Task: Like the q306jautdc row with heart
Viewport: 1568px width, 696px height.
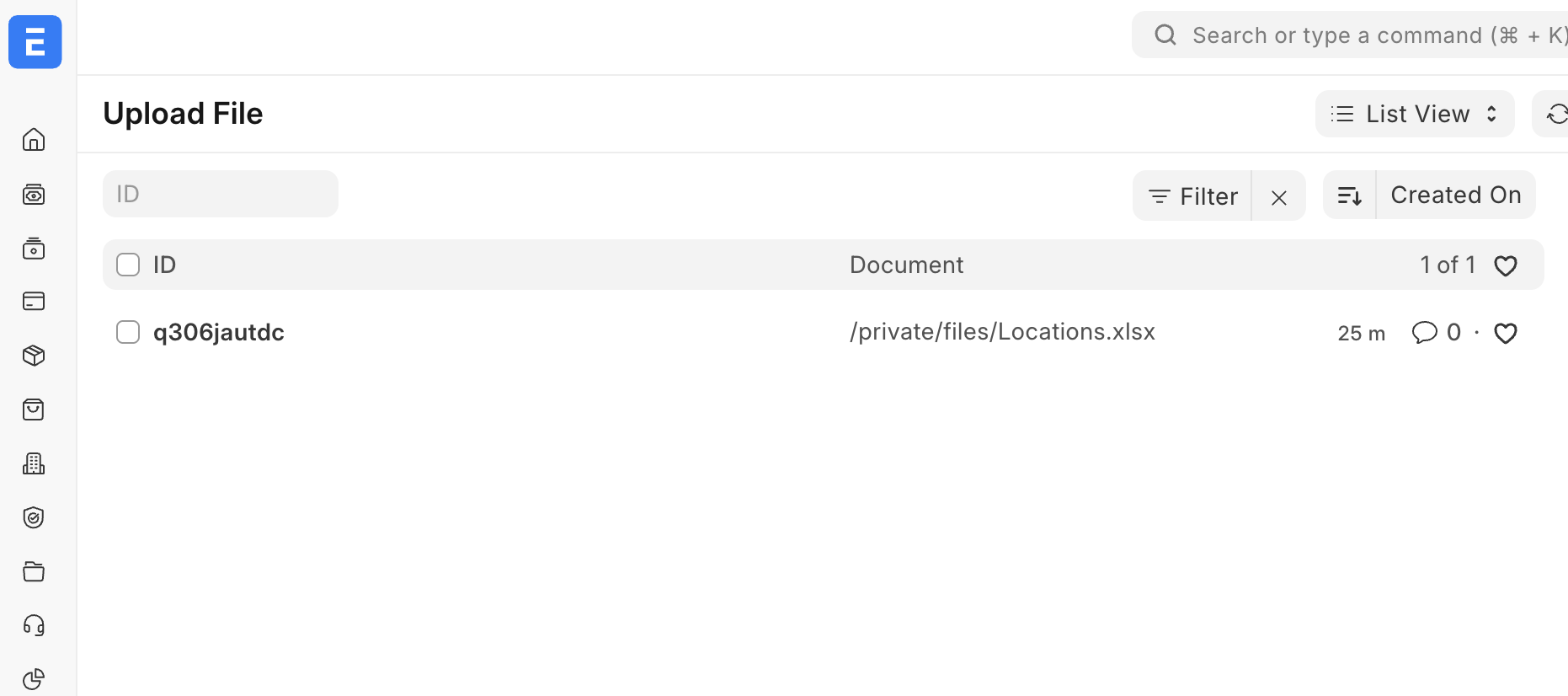Action: (x=1505, y=334)
